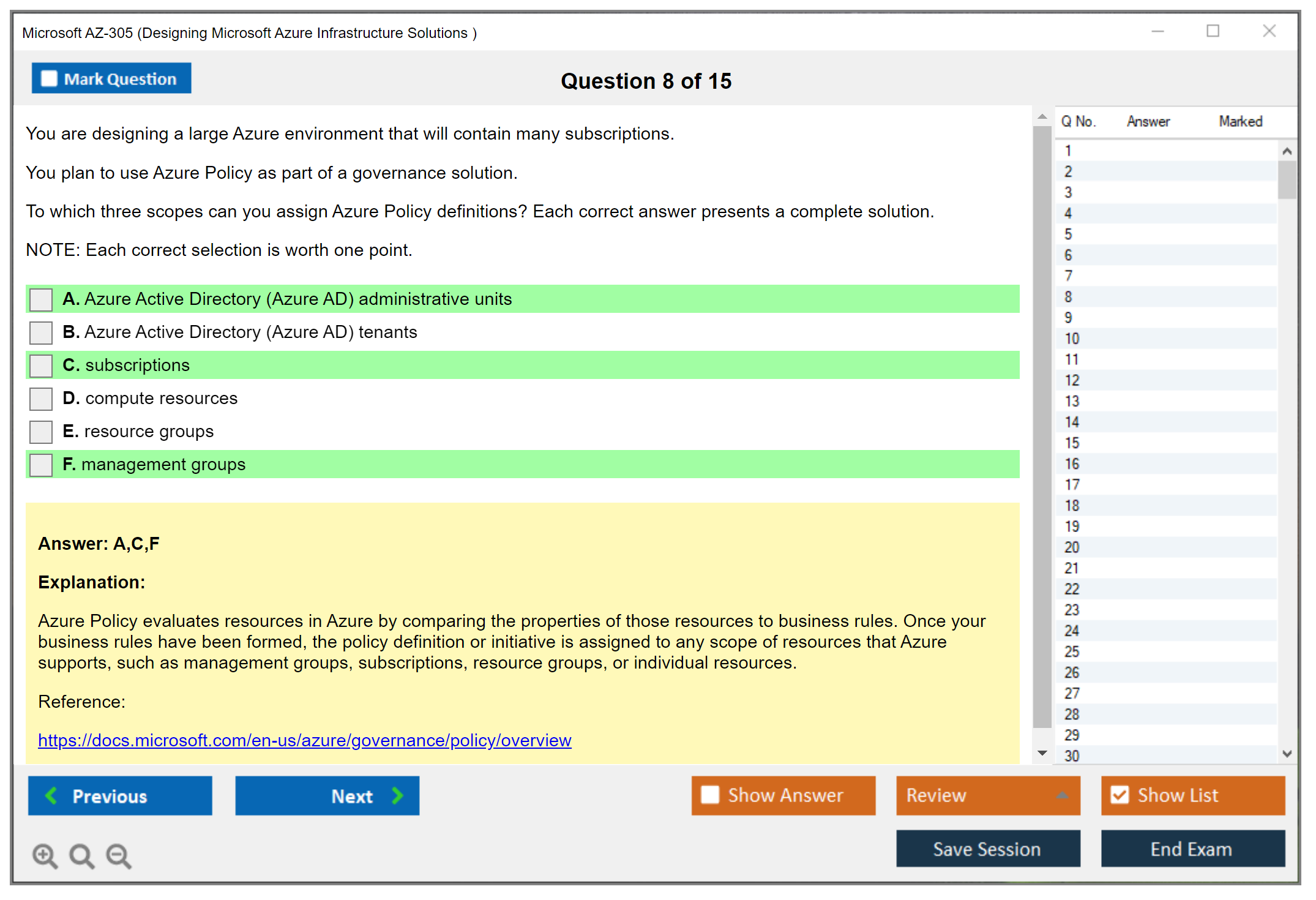The image size is (1316, 900).
Task: Click the green left chevron on Previous
Action: click(x=51, y=795)
